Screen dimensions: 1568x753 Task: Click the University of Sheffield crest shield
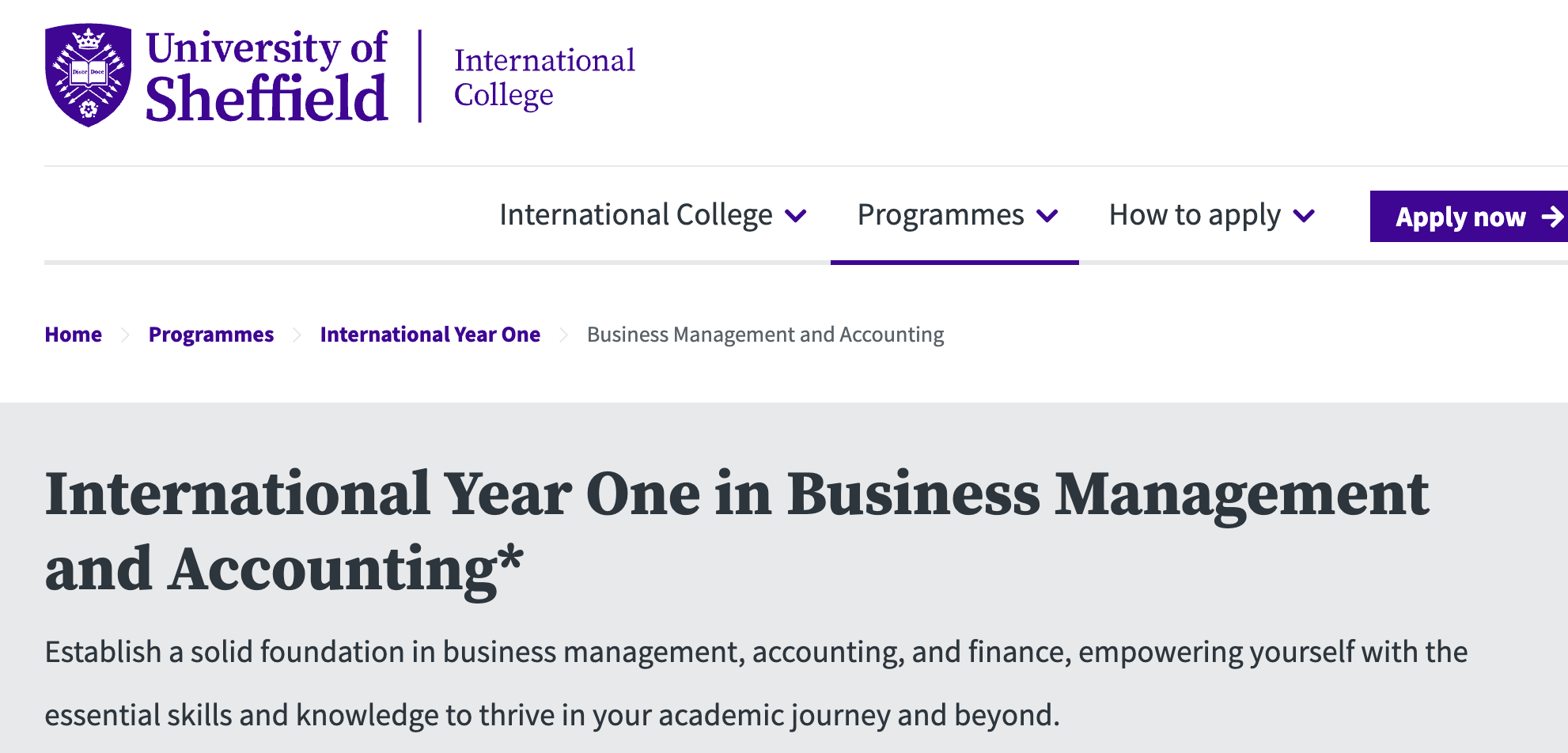click(x=88, y=75)
